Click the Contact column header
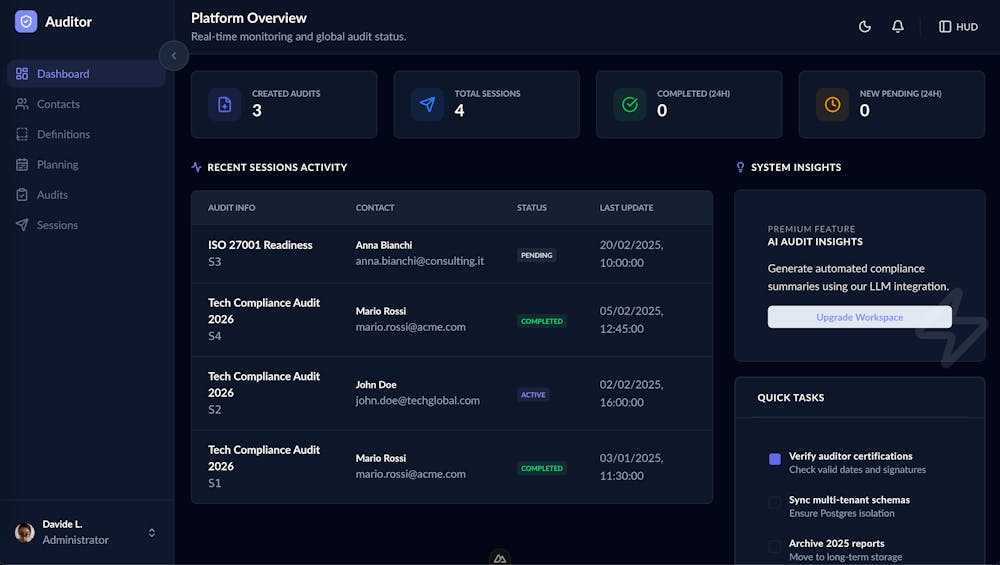The image size is (1000, 565). tap(375, 208)
